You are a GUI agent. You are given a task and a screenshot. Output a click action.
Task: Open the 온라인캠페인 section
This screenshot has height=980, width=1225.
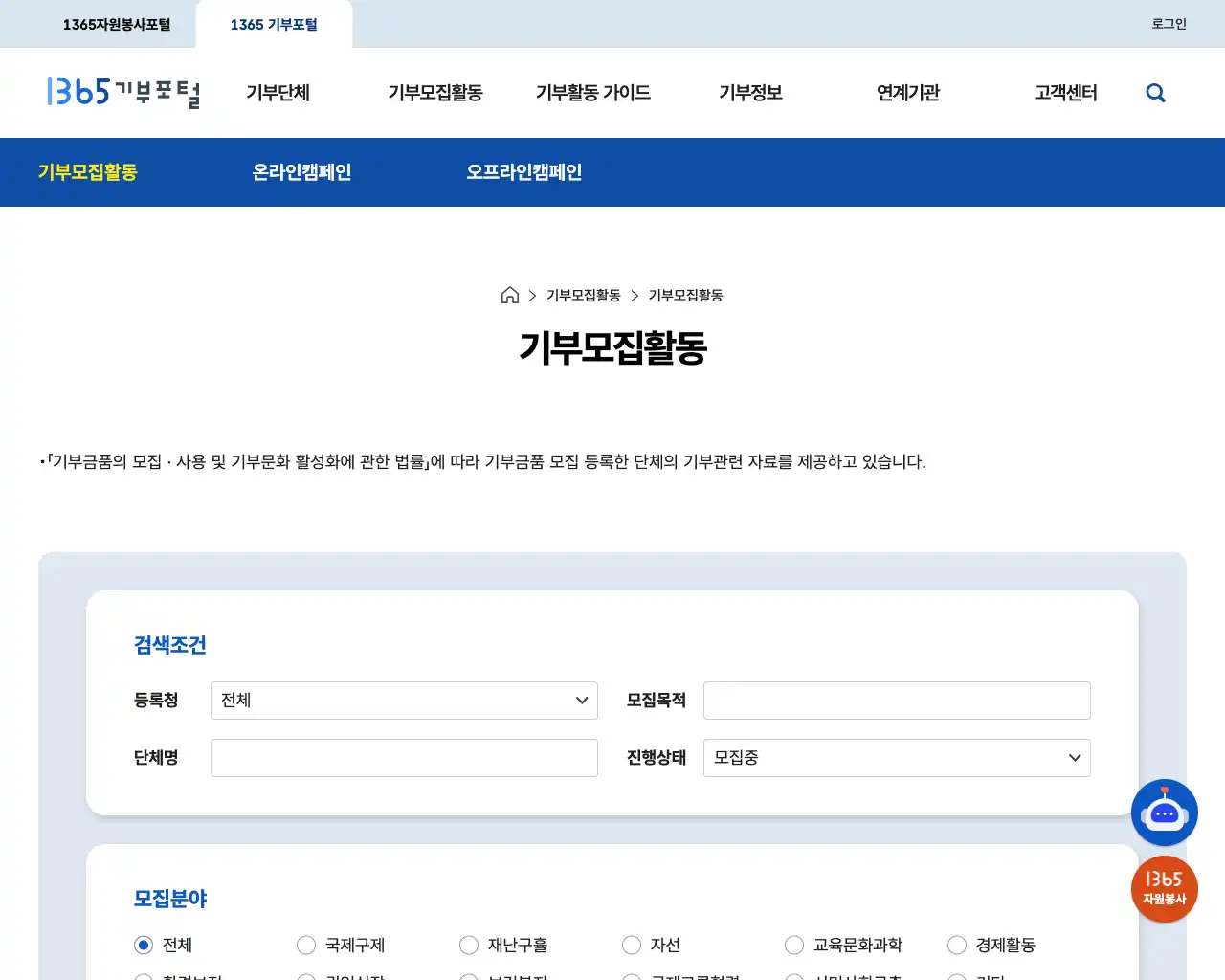coord(301,172)
